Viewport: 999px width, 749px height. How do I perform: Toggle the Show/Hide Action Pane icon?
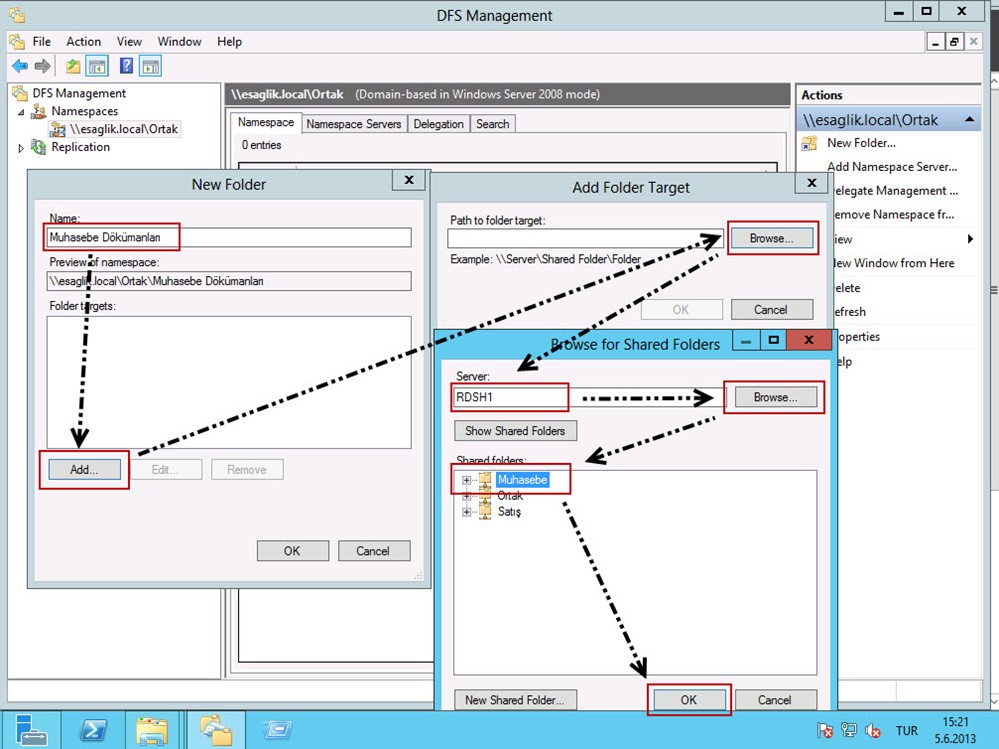(151, 66)
